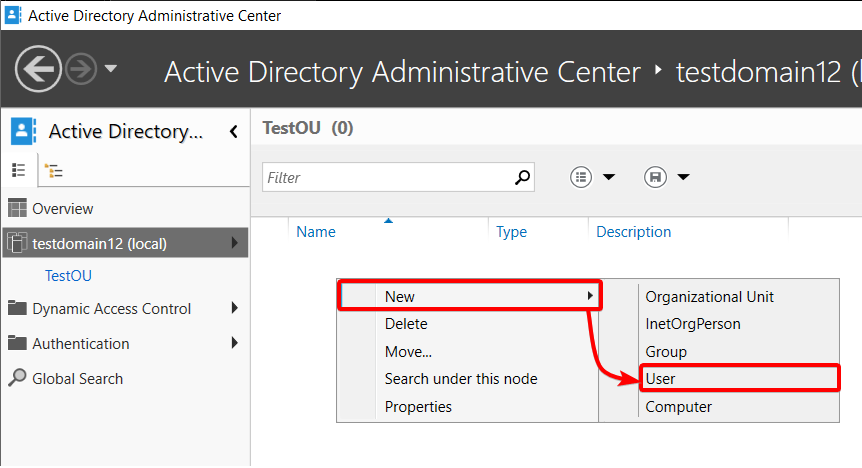Open the saved queries dropdown arrow
The width and height of the screenshot is (862, 468).
pyautogui.click(x=683, y=177)
